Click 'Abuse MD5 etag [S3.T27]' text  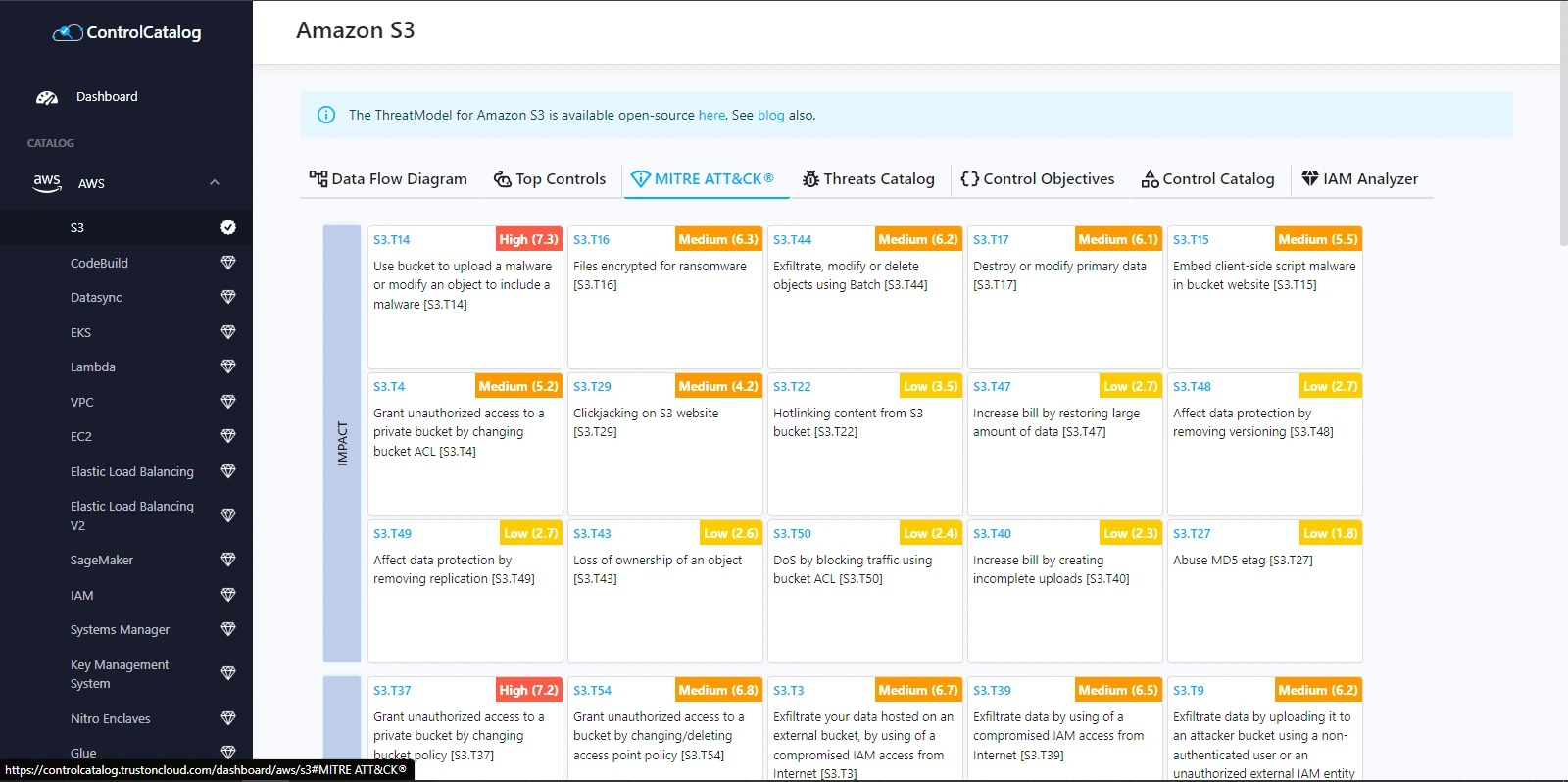[x=1243, y=560]
